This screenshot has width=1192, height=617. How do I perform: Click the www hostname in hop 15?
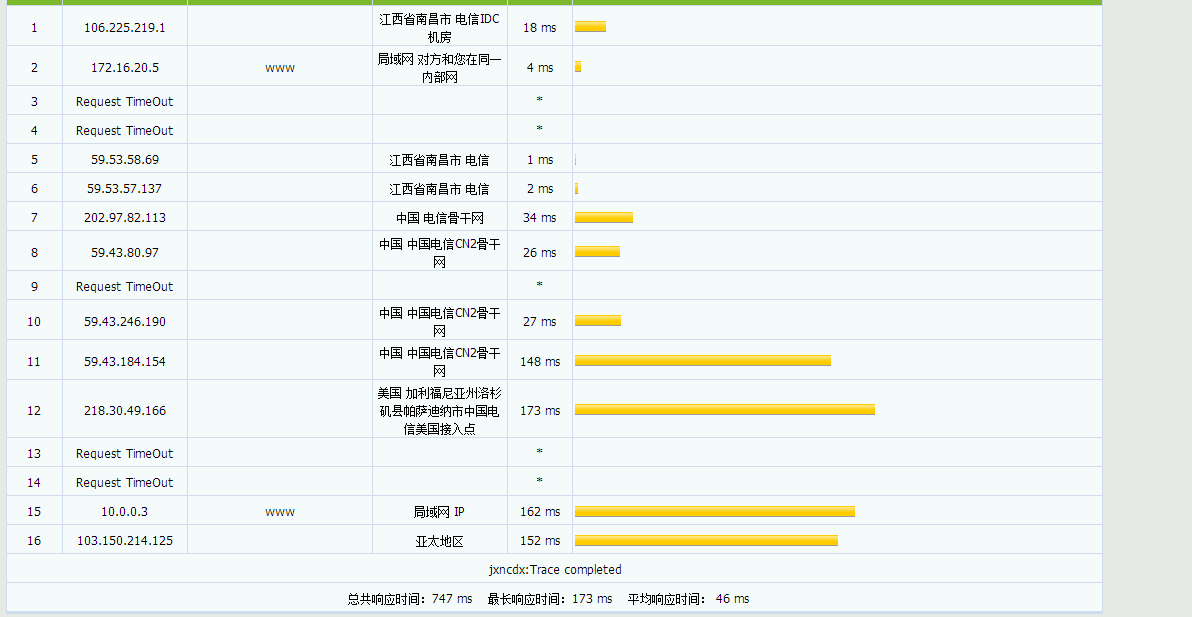pyautogui.click(x=280, y=511)
